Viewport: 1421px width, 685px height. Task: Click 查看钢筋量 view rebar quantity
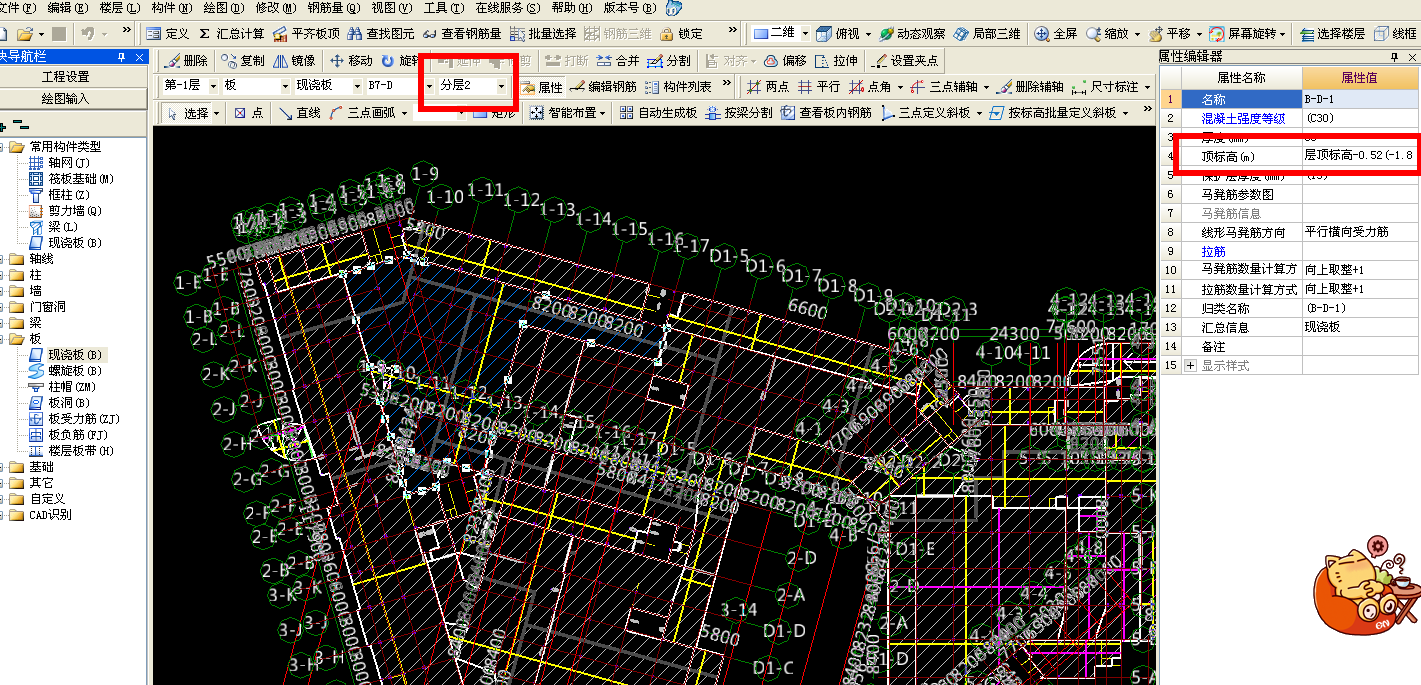click(461, 34)
